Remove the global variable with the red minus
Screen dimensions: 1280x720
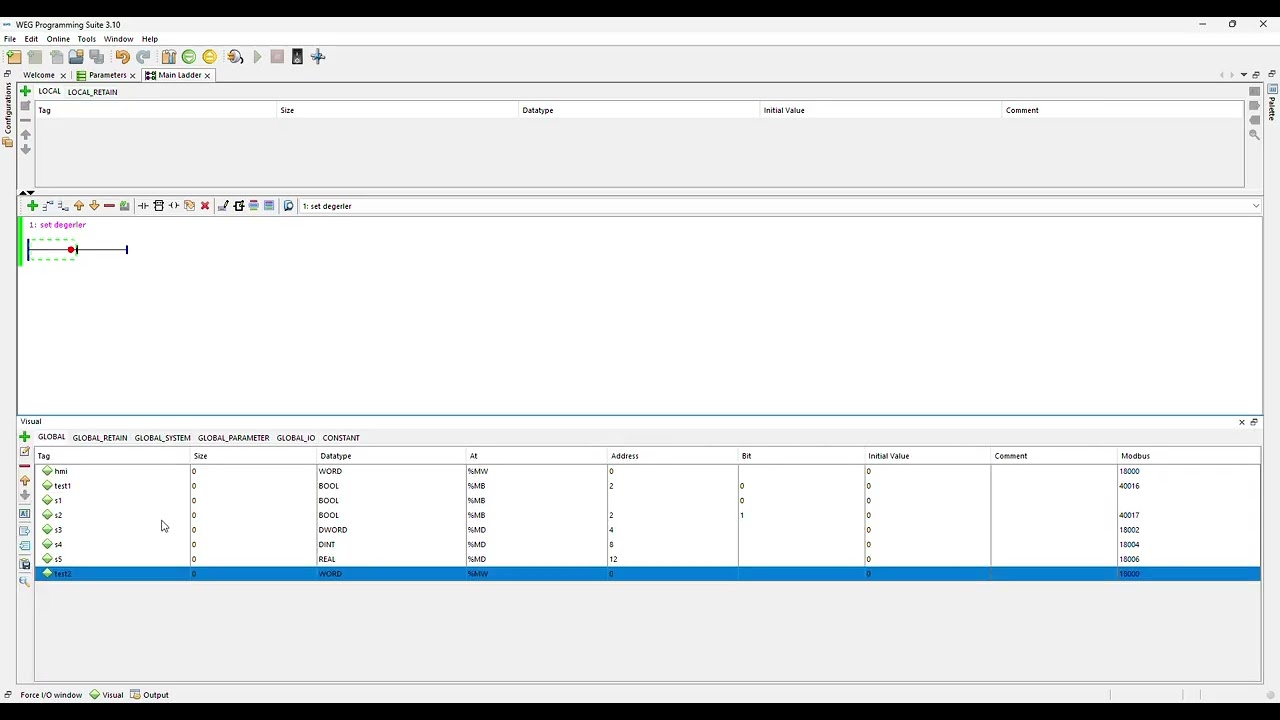coord(25,466)
